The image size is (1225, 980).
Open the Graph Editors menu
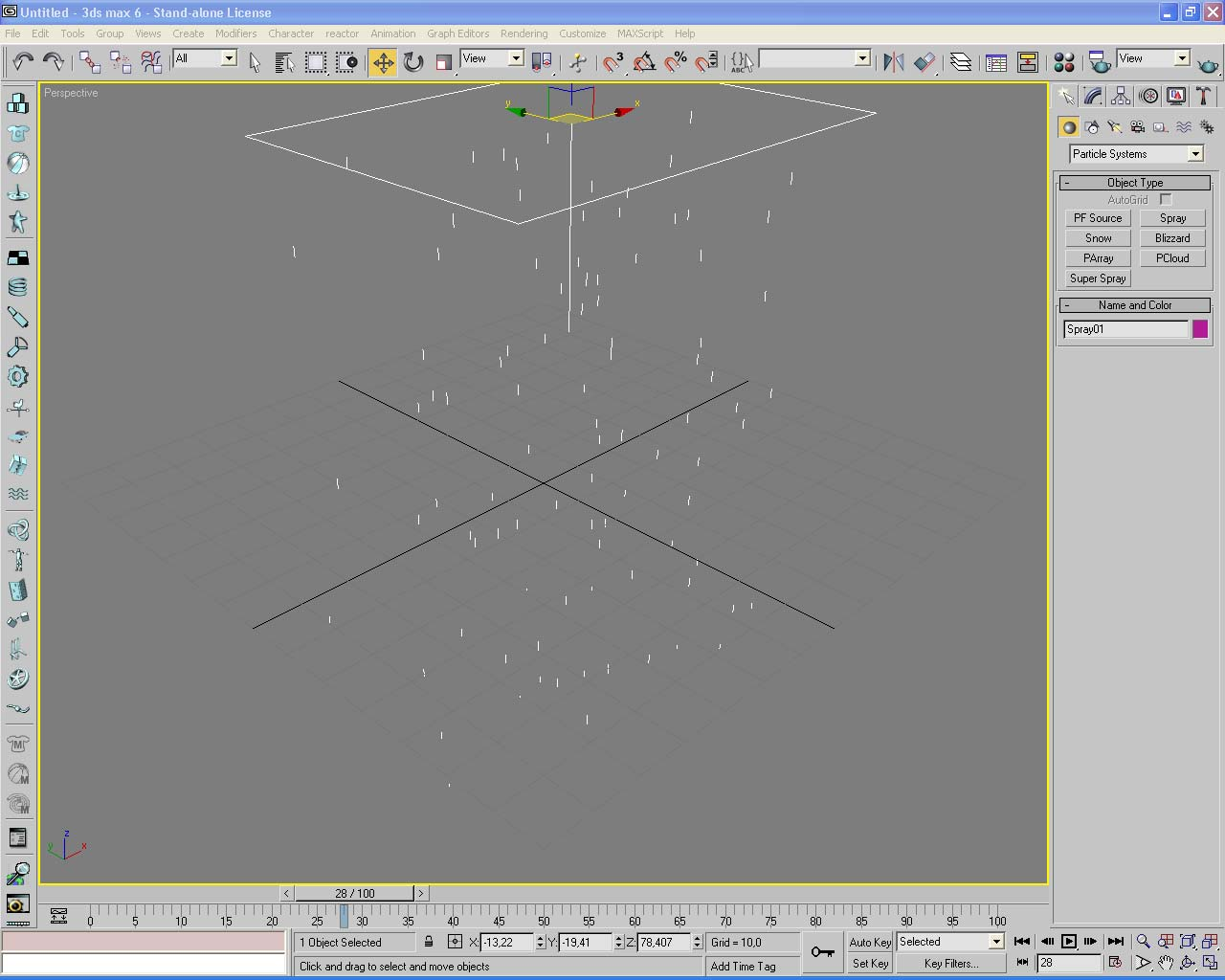pos(457,33)
